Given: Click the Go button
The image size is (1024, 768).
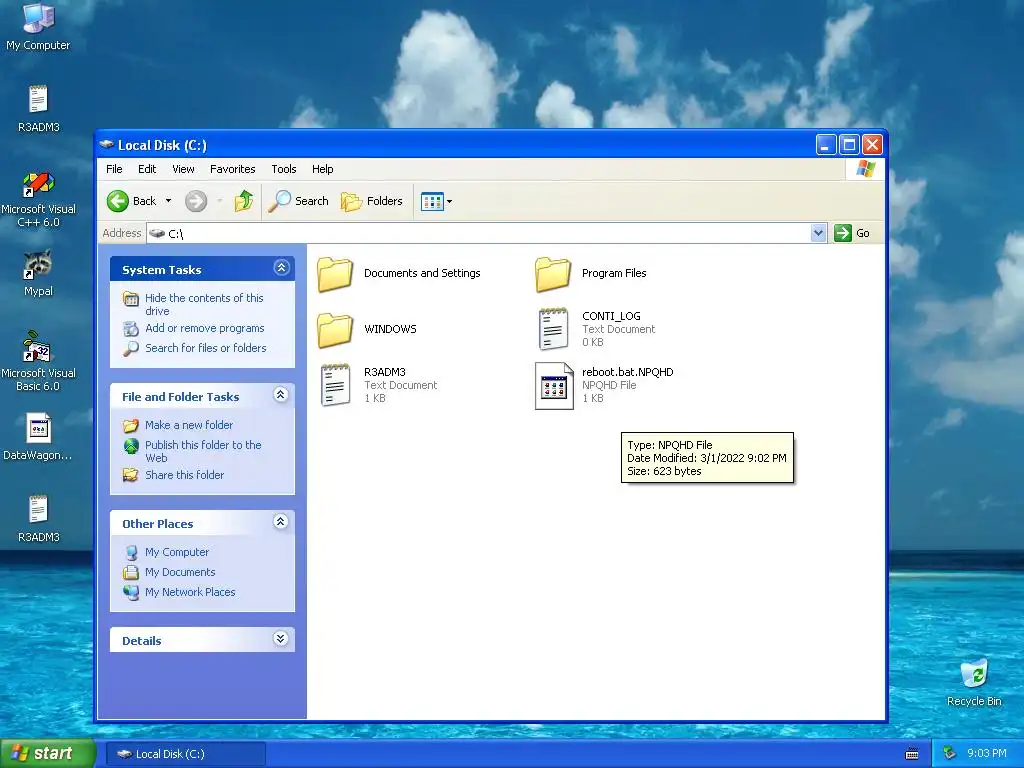Looking at the screenshot, I should [852, 232].
